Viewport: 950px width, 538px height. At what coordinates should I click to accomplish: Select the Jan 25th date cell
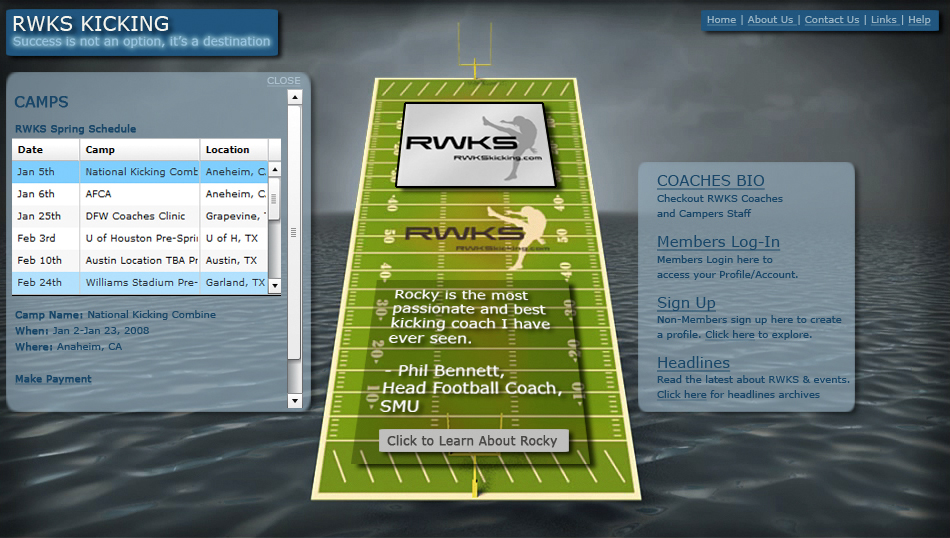(45, 216)
